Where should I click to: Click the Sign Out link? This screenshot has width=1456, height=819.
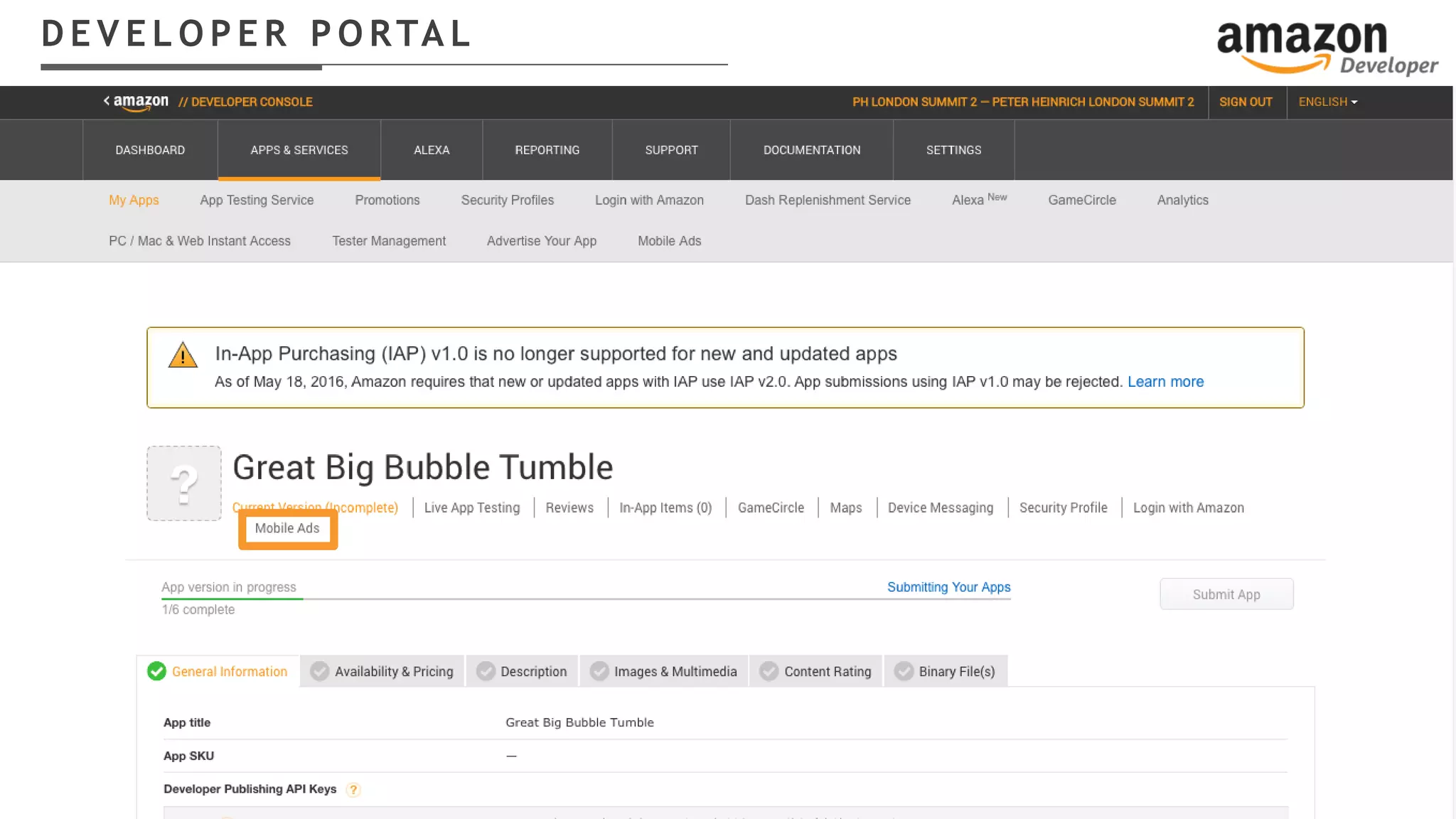pos(1246,102)
